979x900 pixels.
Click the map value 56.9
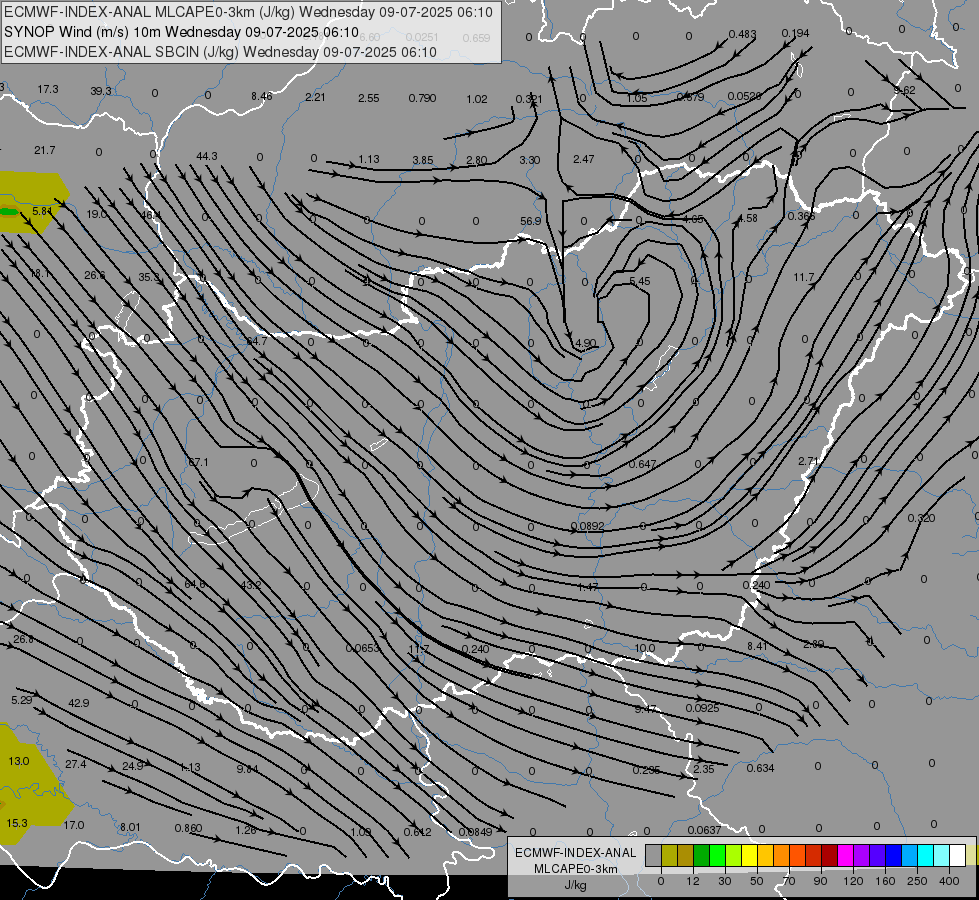530,221
